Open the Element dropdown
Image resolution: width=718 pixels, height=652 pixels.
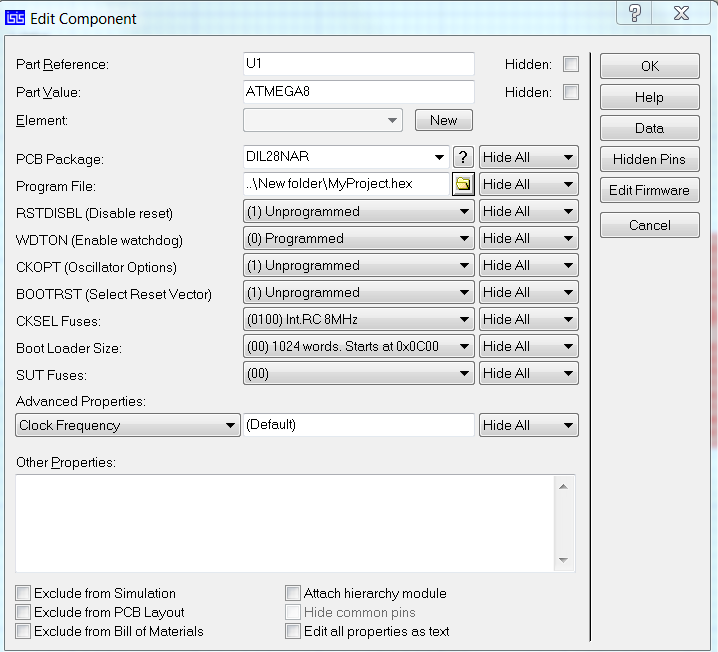[323, 120]
